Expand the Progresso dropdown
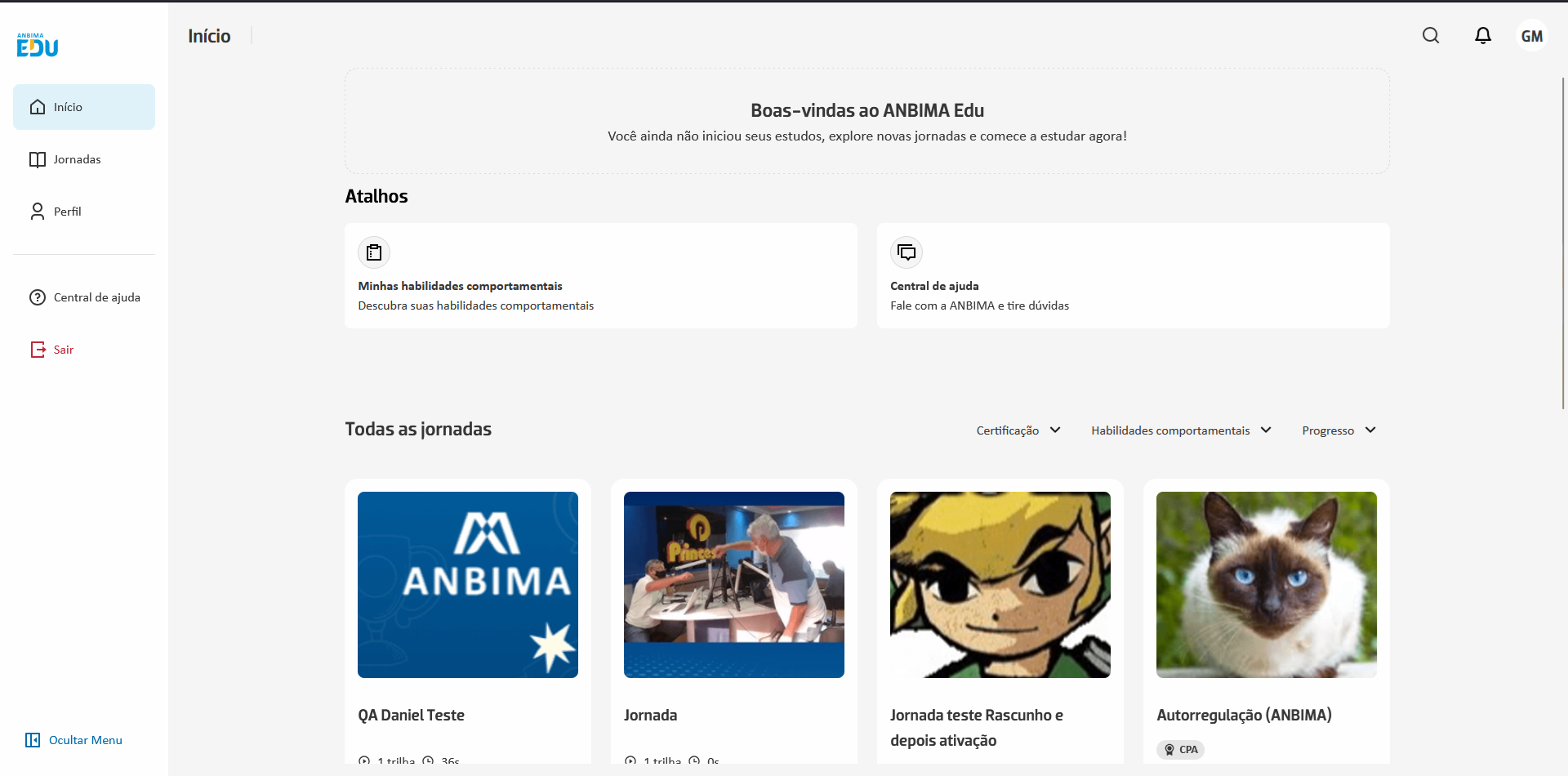 click(1338, 430)
